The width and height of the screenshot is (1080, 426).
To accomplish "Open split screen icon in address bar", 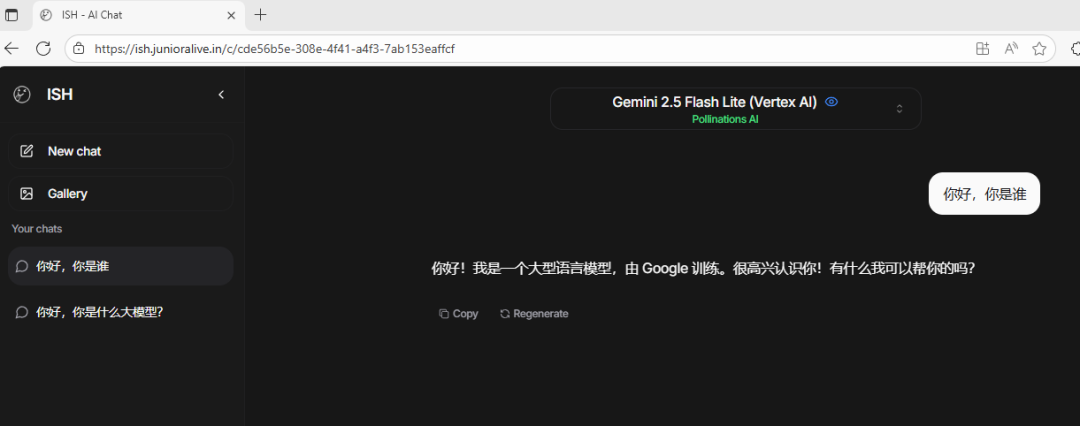I will 982,48.
